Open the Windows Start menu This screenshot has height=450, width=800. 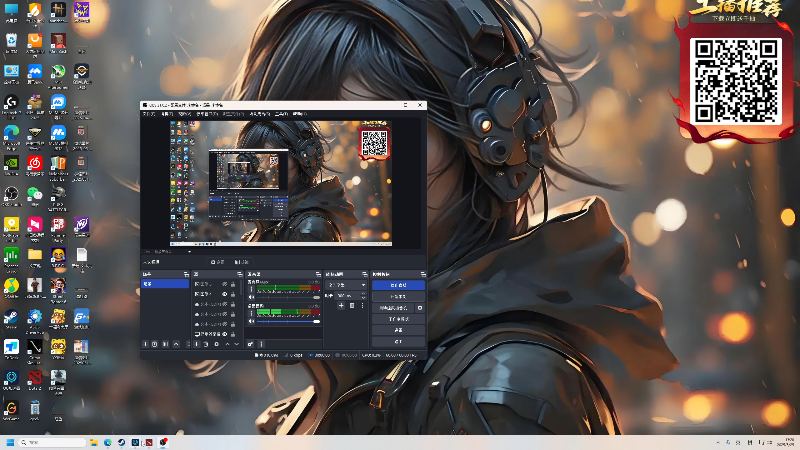[x=10, y=442]
